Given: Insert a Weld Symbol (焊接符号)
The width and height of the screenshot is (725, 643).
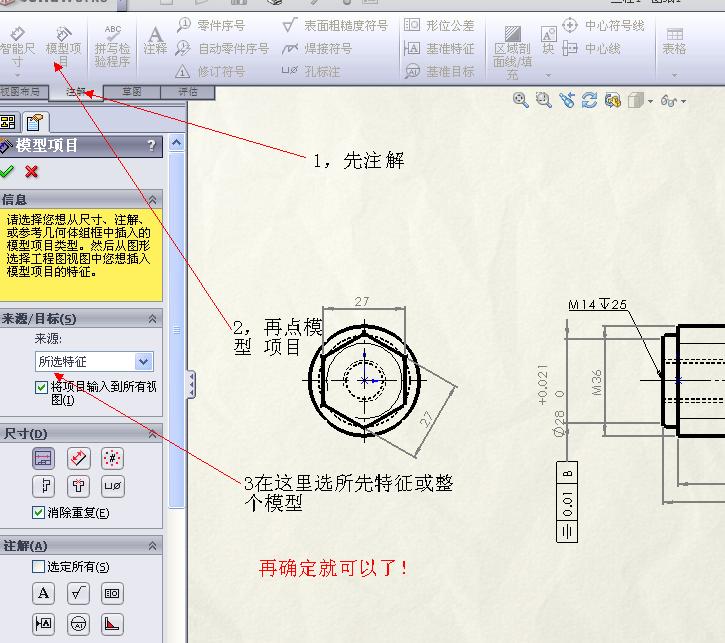Looking at the screenshot, I should (x=317, y=48).
